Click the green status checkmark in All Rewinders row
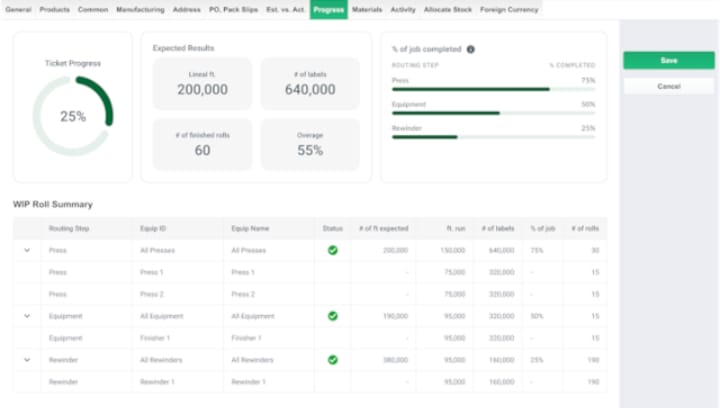The height and width of the screenshot is (408, 720). (333, 360)
